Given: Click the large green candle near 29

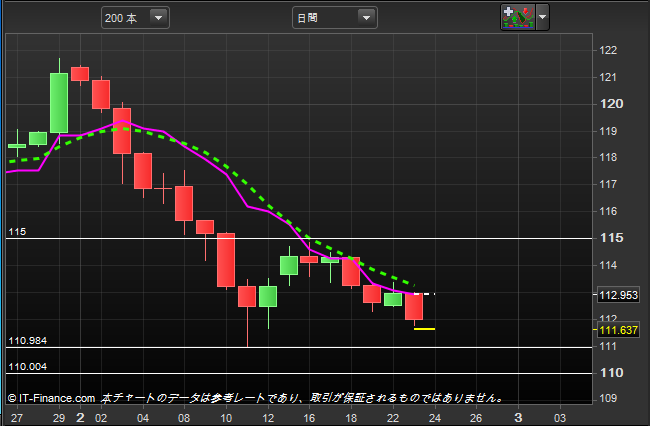Looking at the screenshot, I should tap(59, 103).
